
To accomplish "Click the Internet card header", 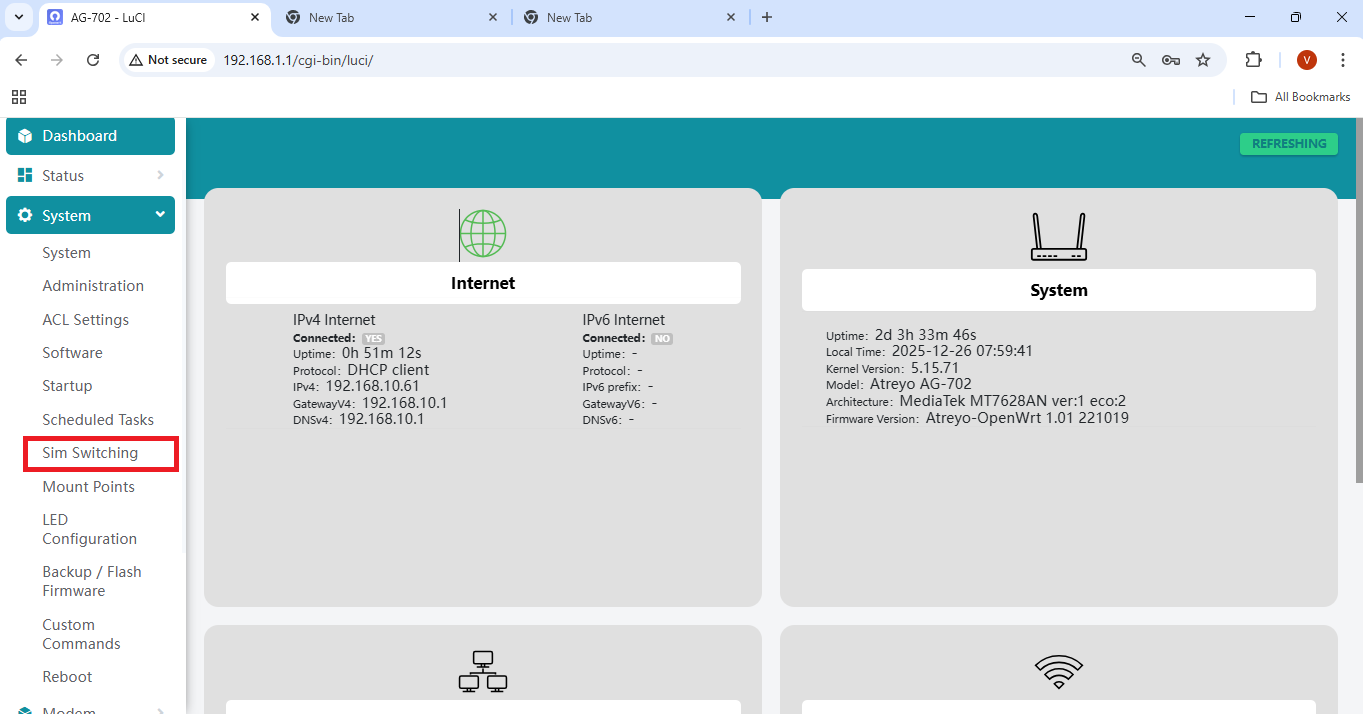I will coord(483,283).
